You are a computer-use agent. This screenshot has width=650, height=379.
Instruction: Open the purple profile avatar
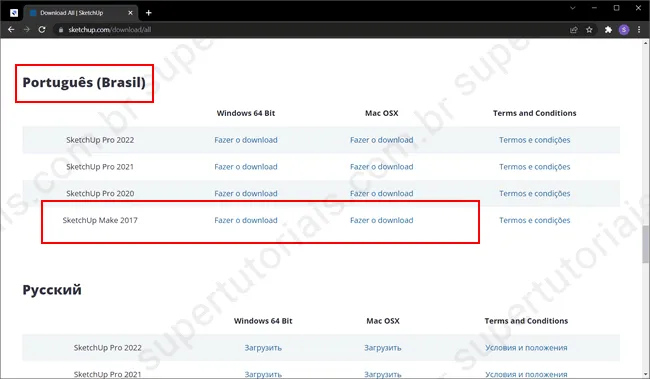coord(624,30)
